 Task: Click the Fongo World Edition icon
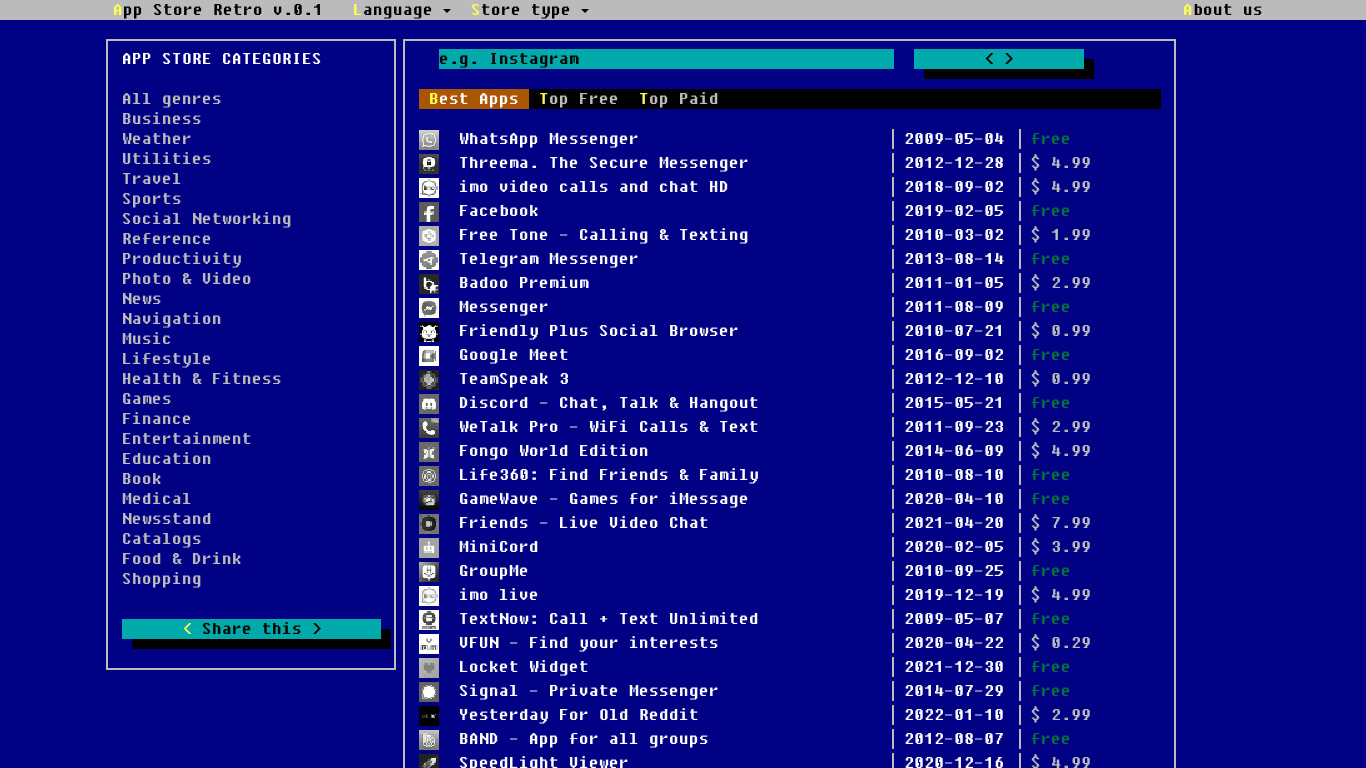pos(429,452)
